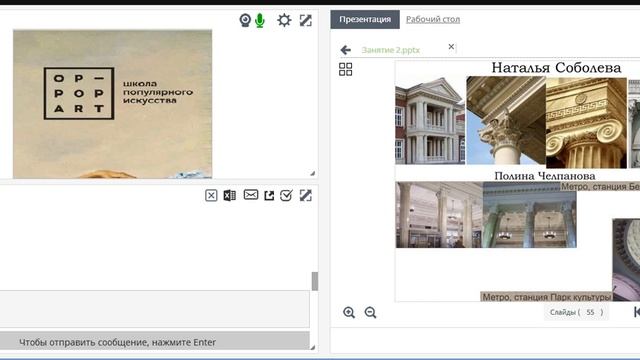The width and height of the screenshot is (640, 360).
Task: Click the Чтобы отправить сообщение hint text
Action: 118,342
